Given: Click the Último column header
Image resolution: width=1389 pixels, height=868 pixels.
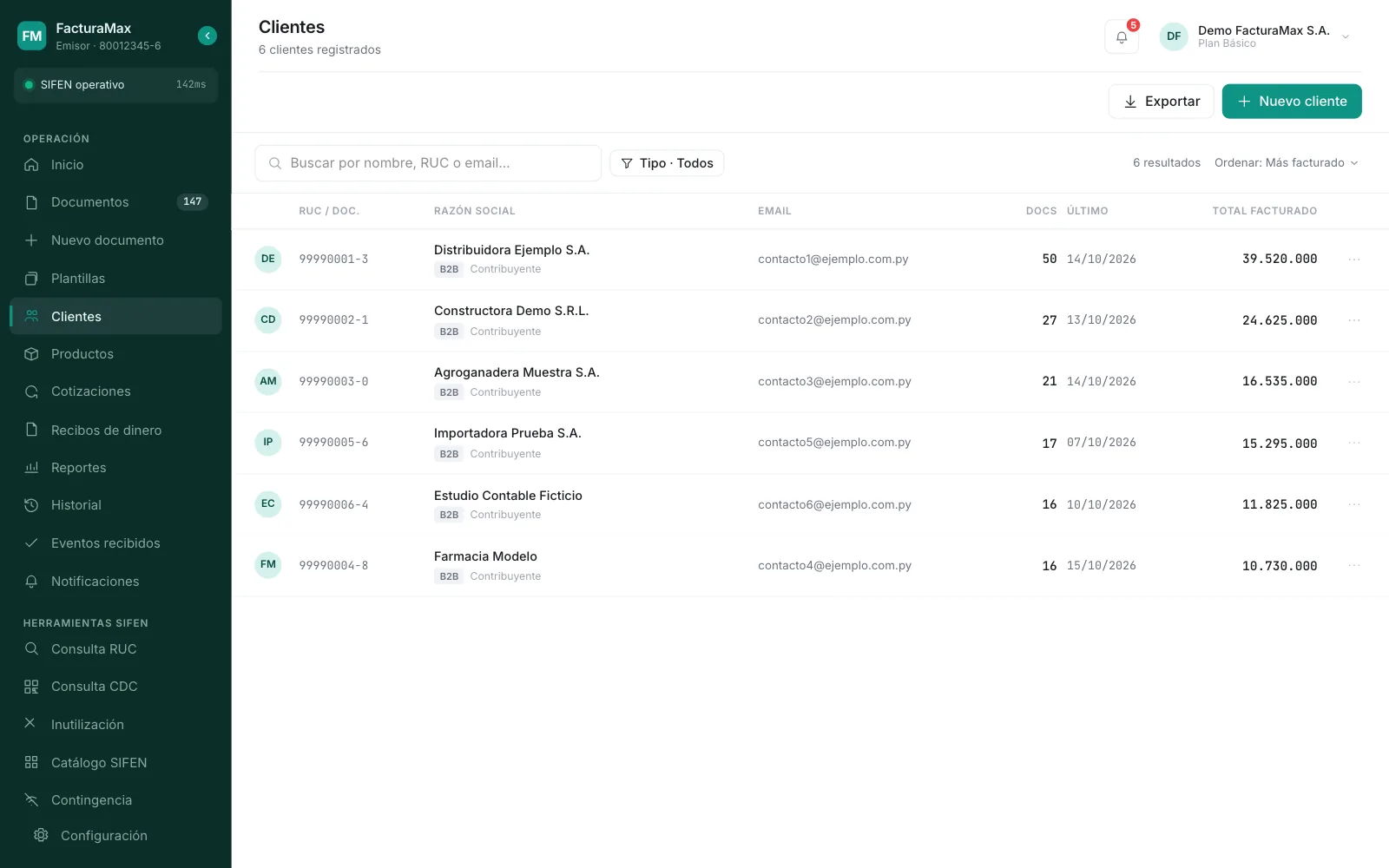Looking at the screenshot, I should (1087, 211).
